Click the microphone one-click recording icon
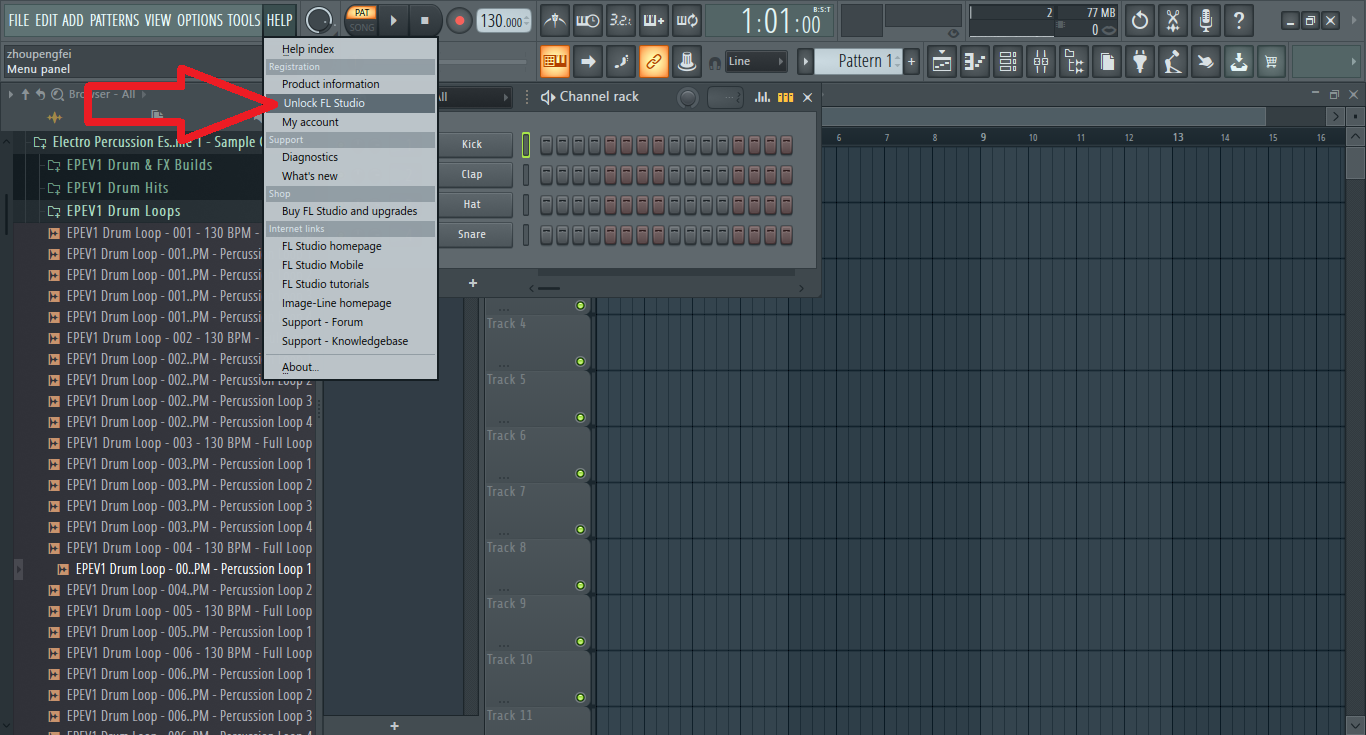Viewport: 1366px width, 735px height. point(1206,20)
